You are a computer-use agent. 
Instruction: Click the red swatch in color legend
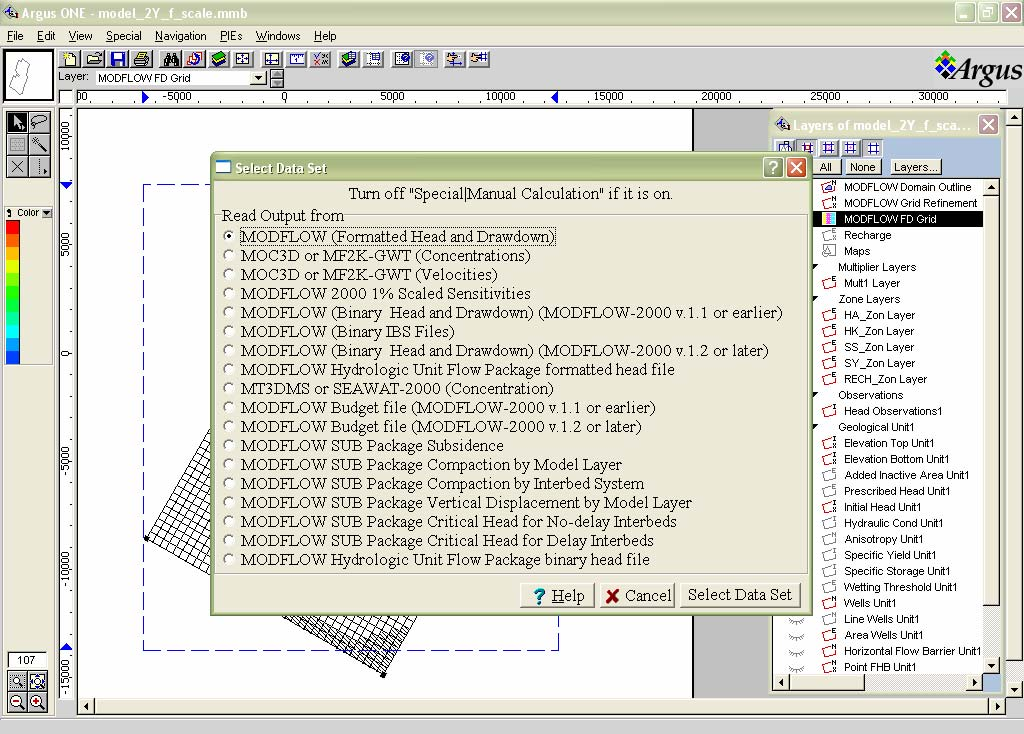click(12, 227)
